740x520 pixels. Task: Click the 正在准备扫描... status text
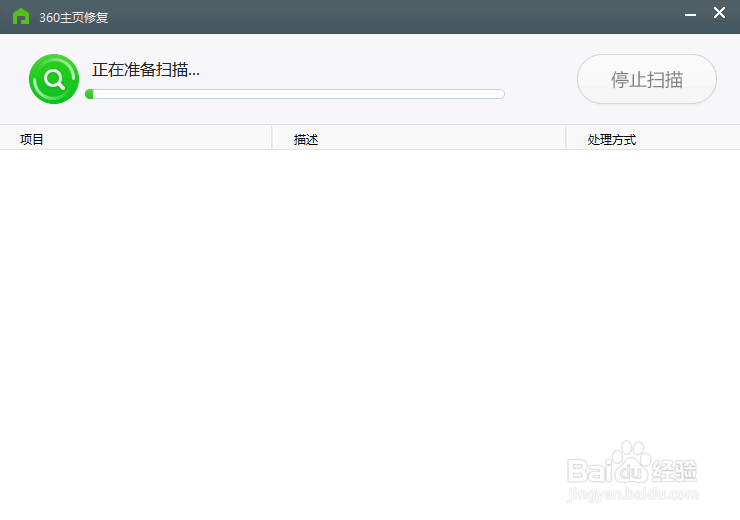[146, 70]
